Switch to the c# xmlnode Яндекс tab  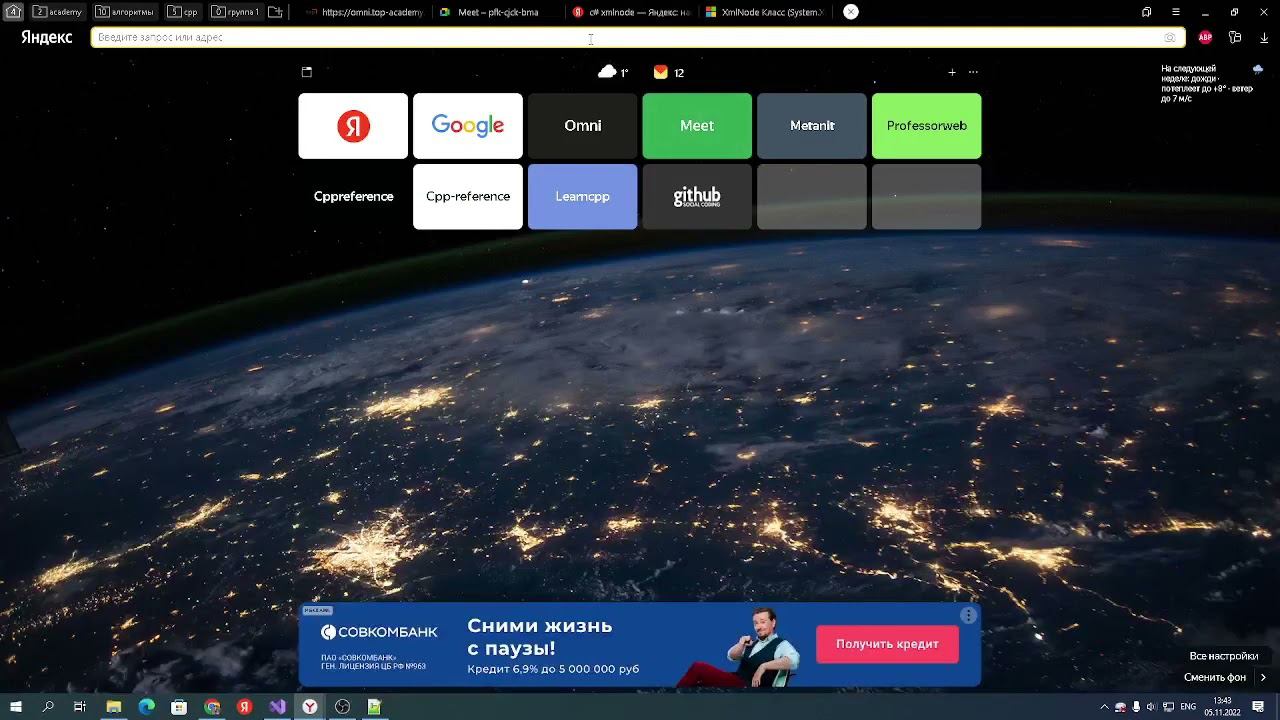pos(632,12)
